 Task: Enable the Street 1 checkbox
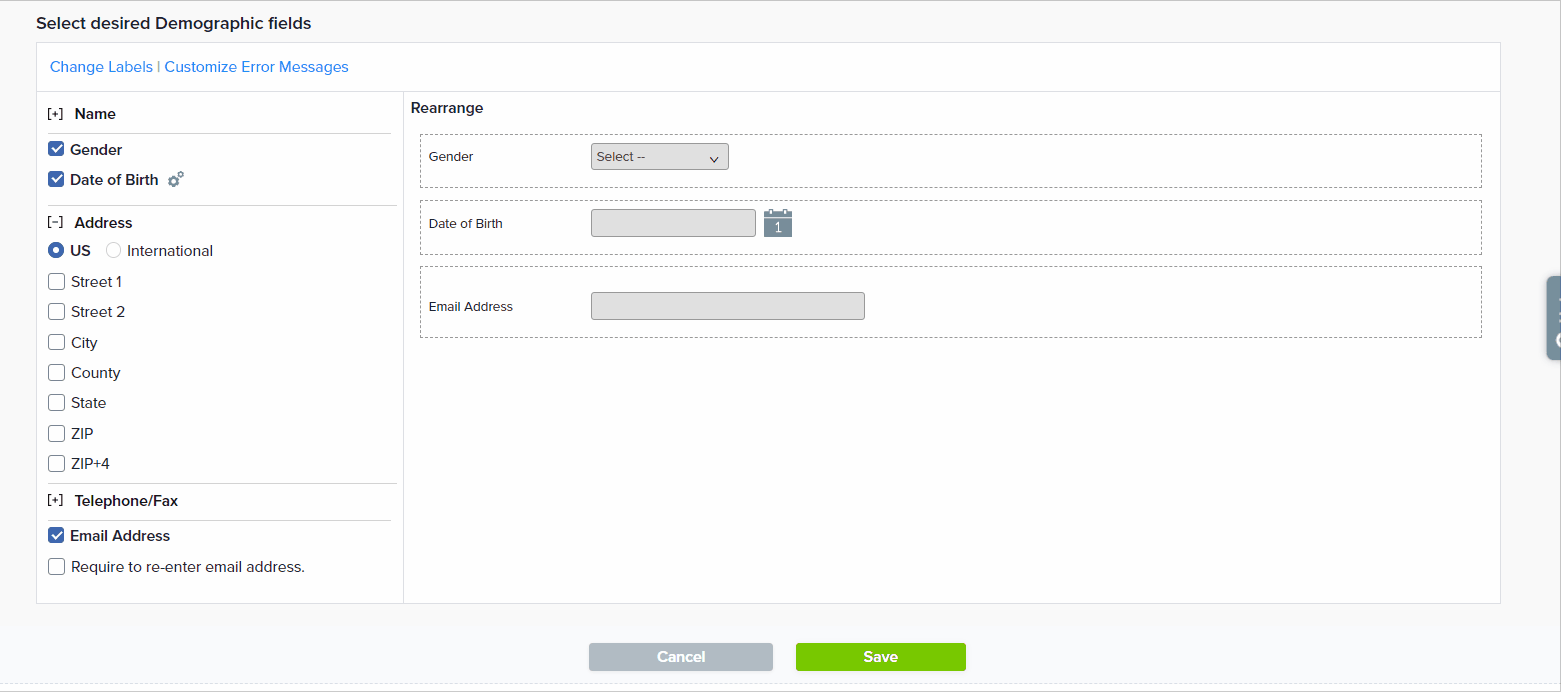[x=57, y=282]
